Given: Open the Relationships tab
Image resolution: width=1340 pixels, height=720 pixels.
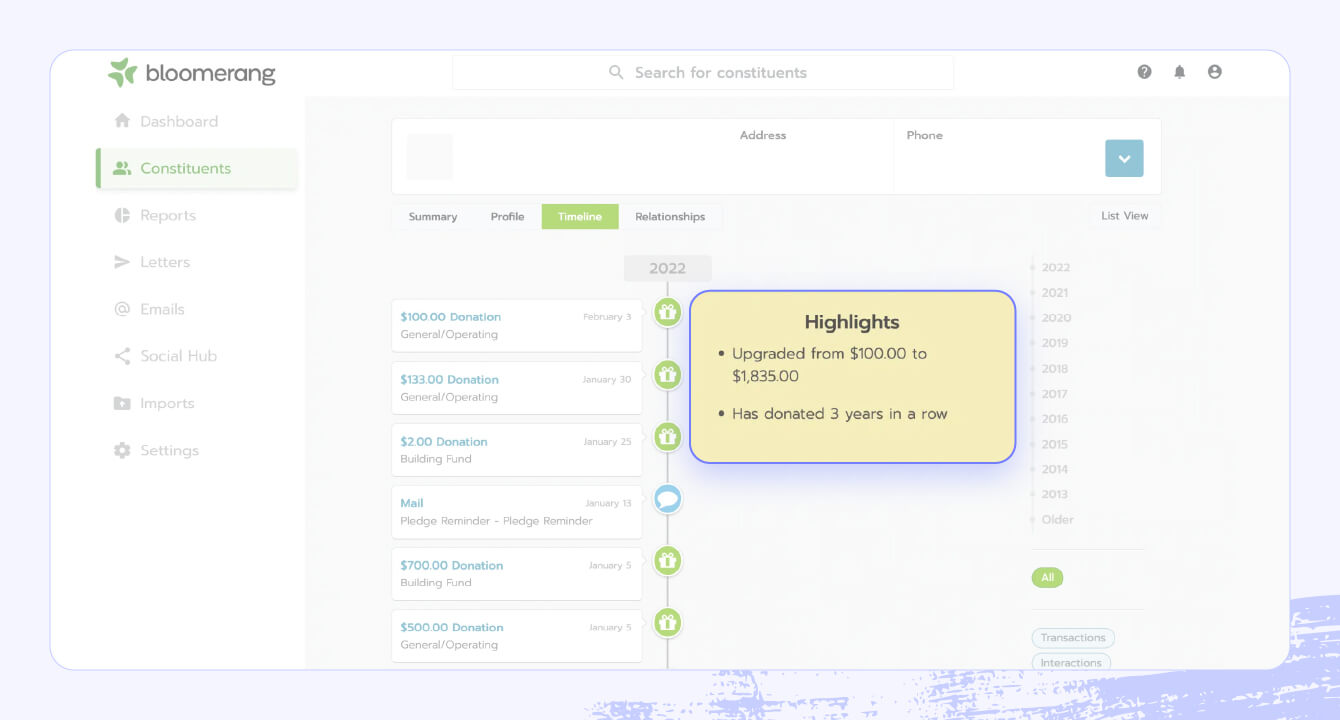Looking at the screenshot, I should (x=670, y=216).
